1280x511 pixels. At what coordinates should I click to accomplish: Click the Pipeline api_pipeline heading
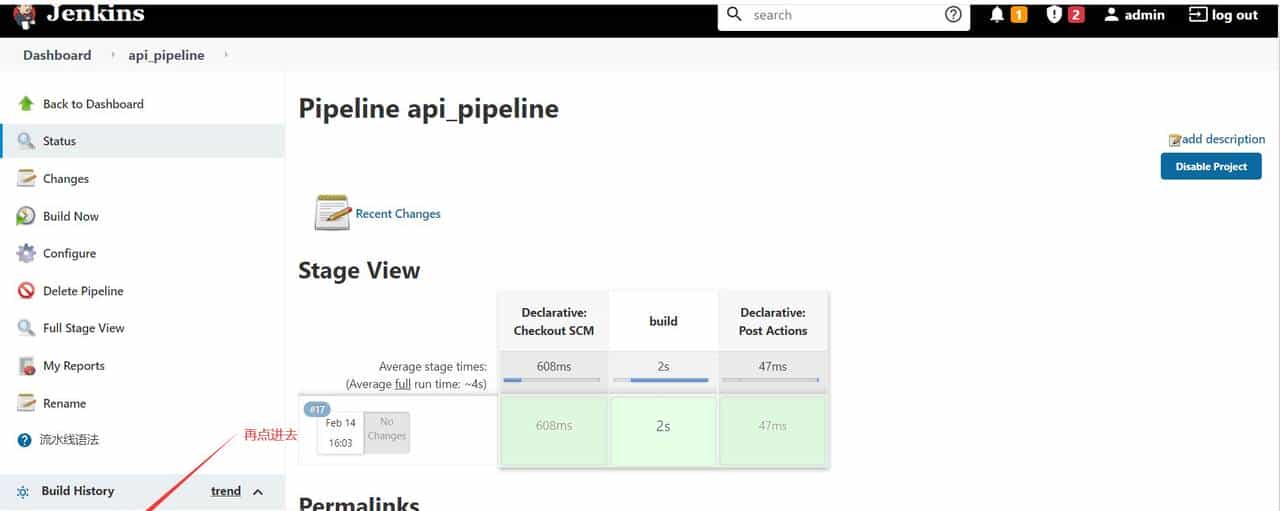pos(428,108)
